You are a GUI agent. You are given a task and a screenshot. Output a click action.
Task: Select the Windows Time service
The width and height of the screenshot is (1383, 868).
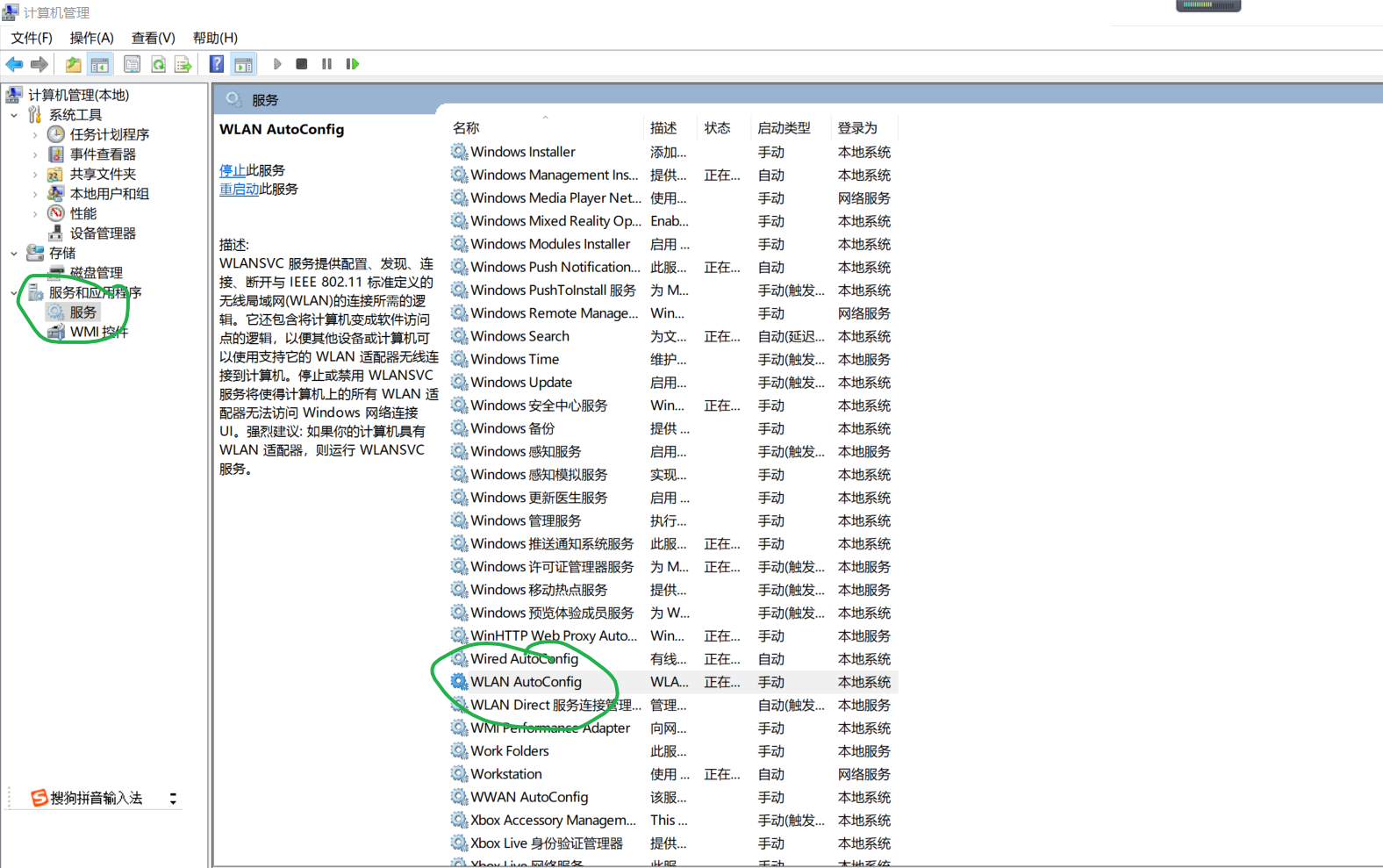tap(514, 359)
